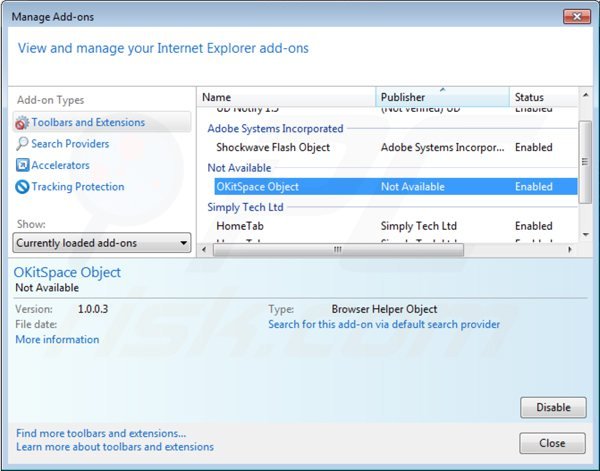Sort list by Publisher column header

pyautogui.click(x=442, y=97)
